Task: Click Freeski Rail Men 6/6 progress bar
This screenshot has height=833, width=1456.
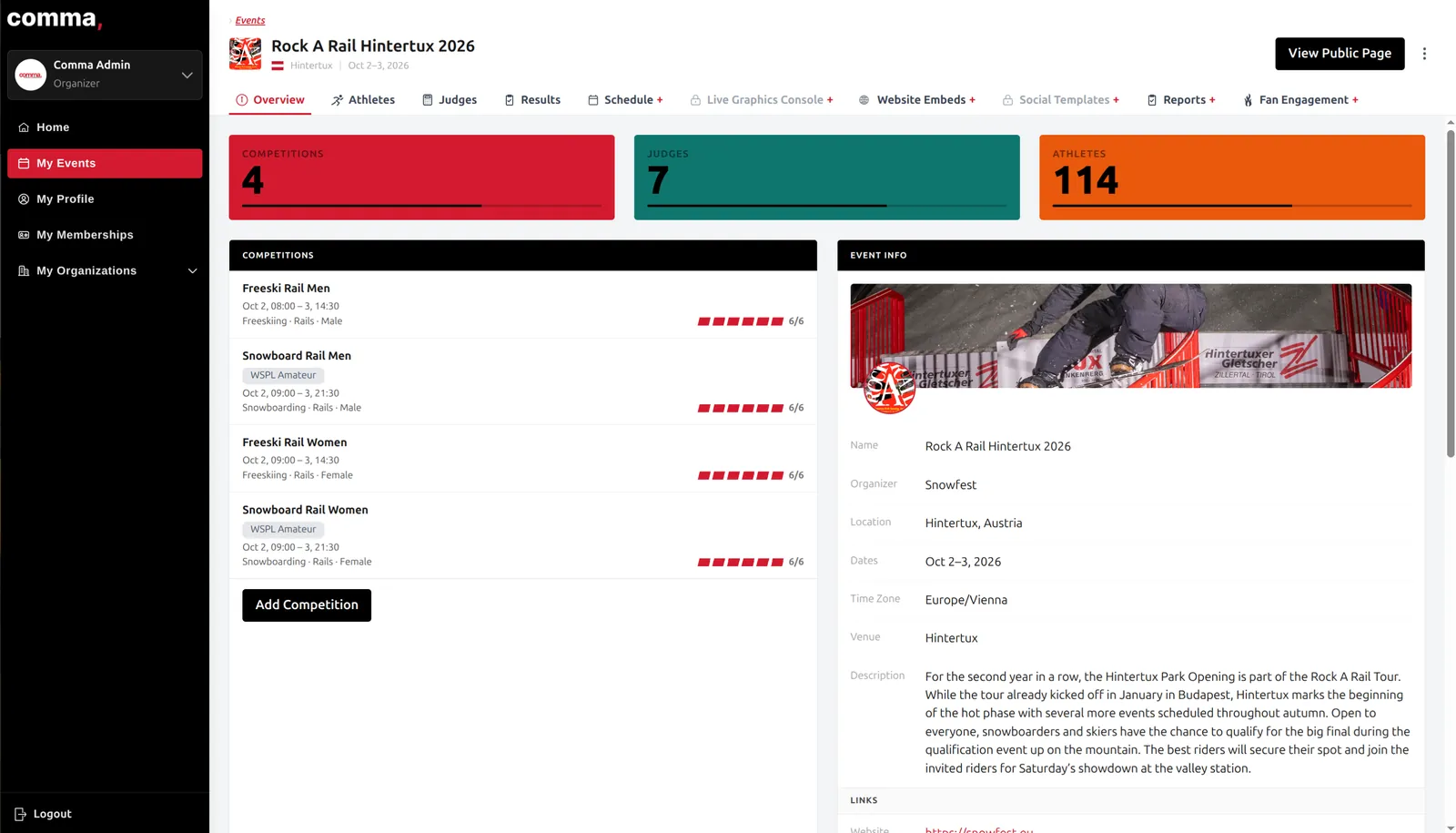Action: (741, 321)
